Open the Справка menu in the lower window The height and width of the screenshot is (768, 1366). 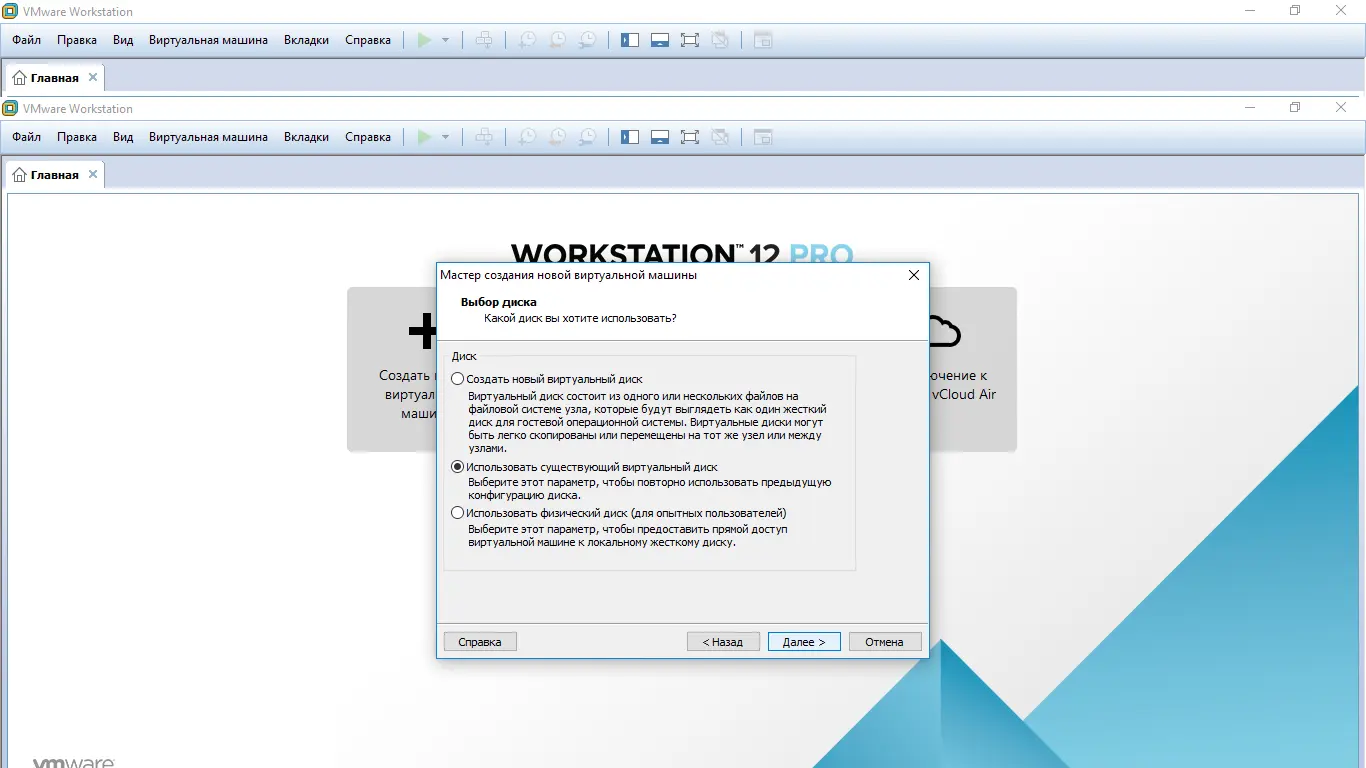tap(368, 137)
